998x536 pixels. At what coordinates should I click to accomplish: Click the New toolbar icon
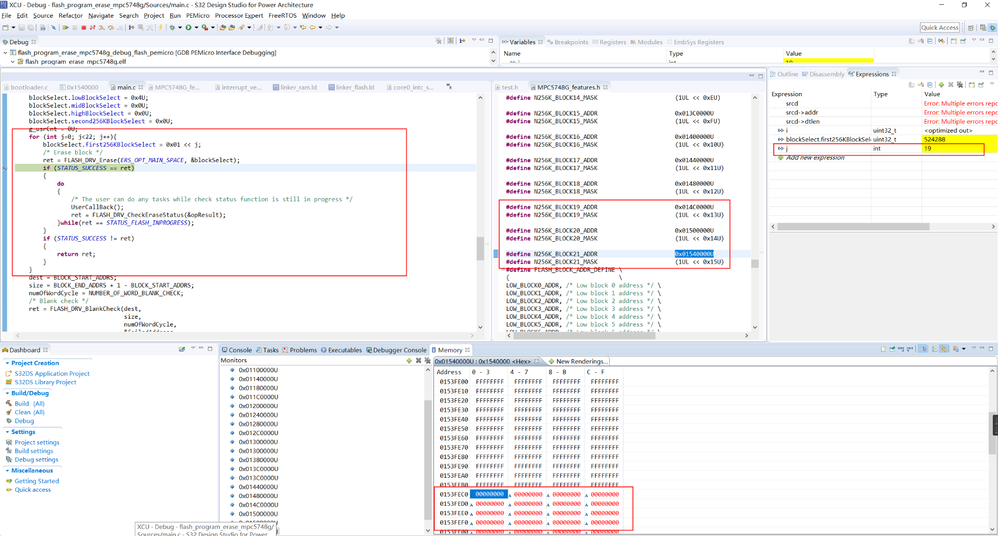[x=5, y=27]
